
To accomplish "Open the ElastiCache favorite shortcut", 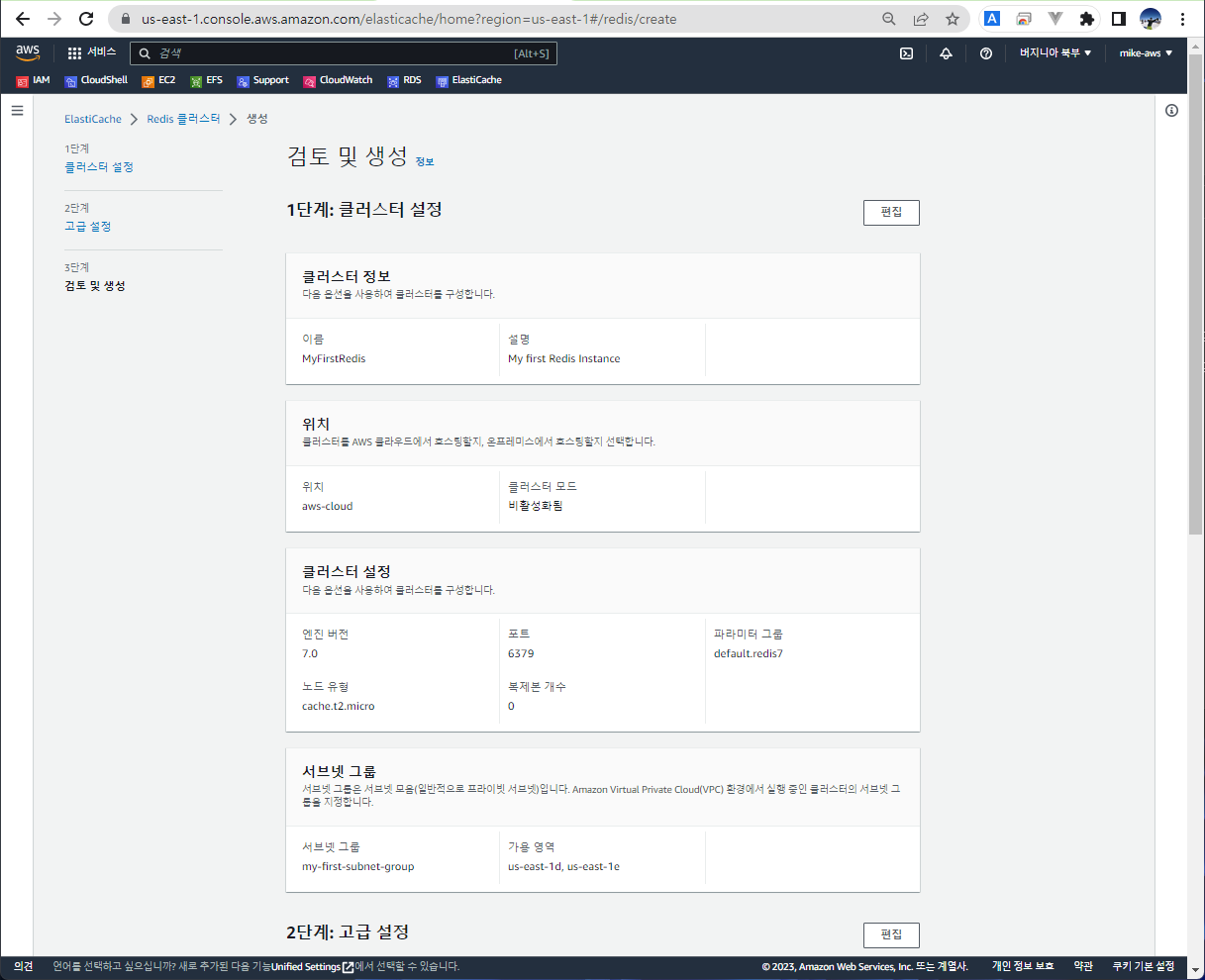I will coord(468,80).
